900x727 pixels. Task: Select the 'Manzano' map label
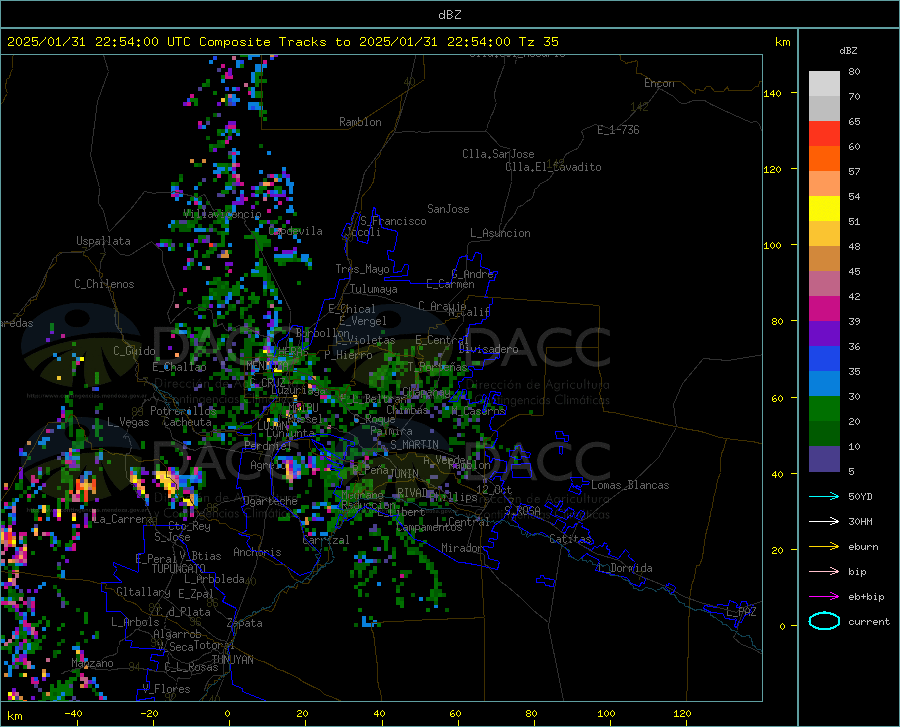tap(92, 663)
